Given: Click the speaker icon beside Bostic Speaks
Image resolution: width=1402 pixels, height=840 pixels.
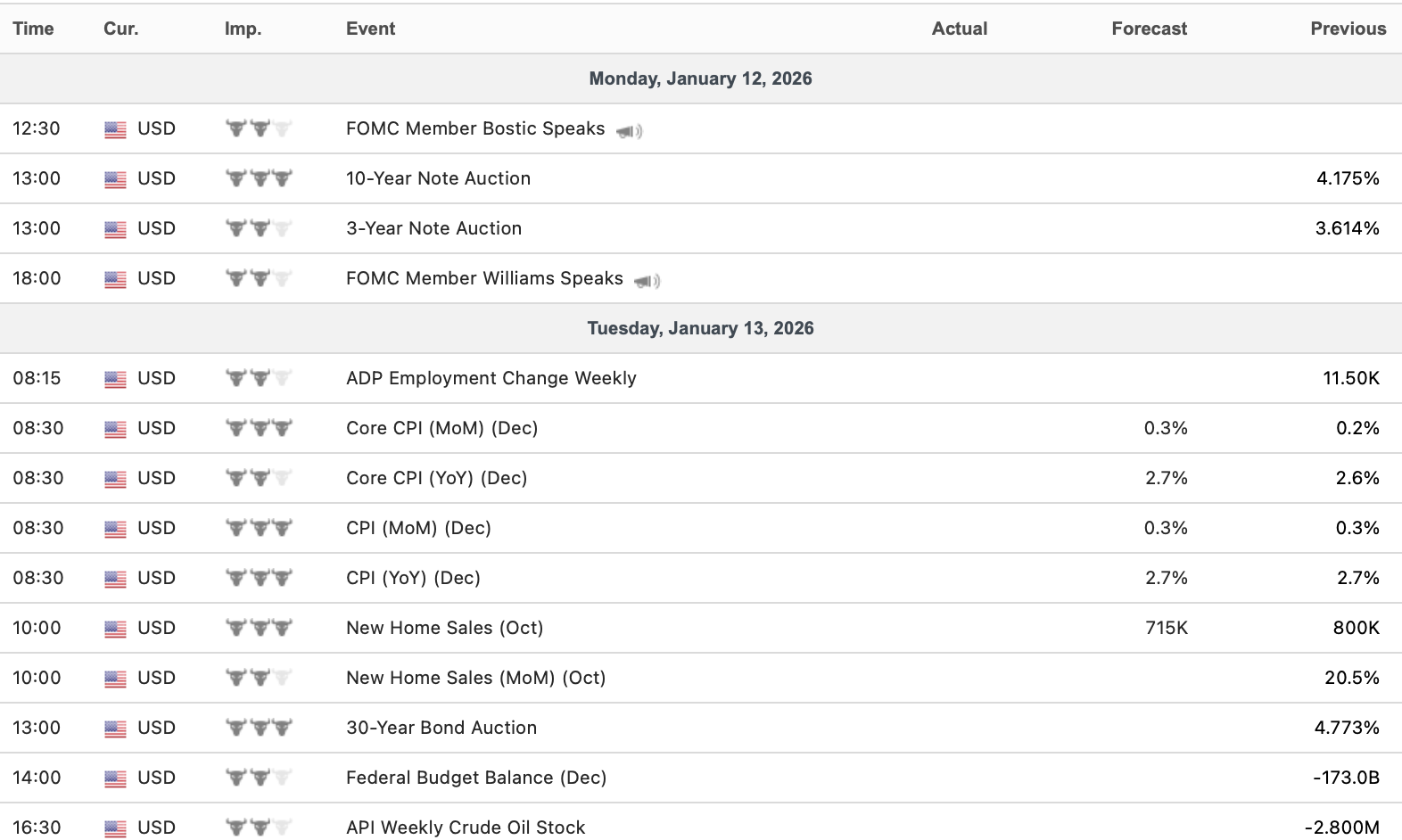Looking at the screenshot, I should tap(629, 131).
